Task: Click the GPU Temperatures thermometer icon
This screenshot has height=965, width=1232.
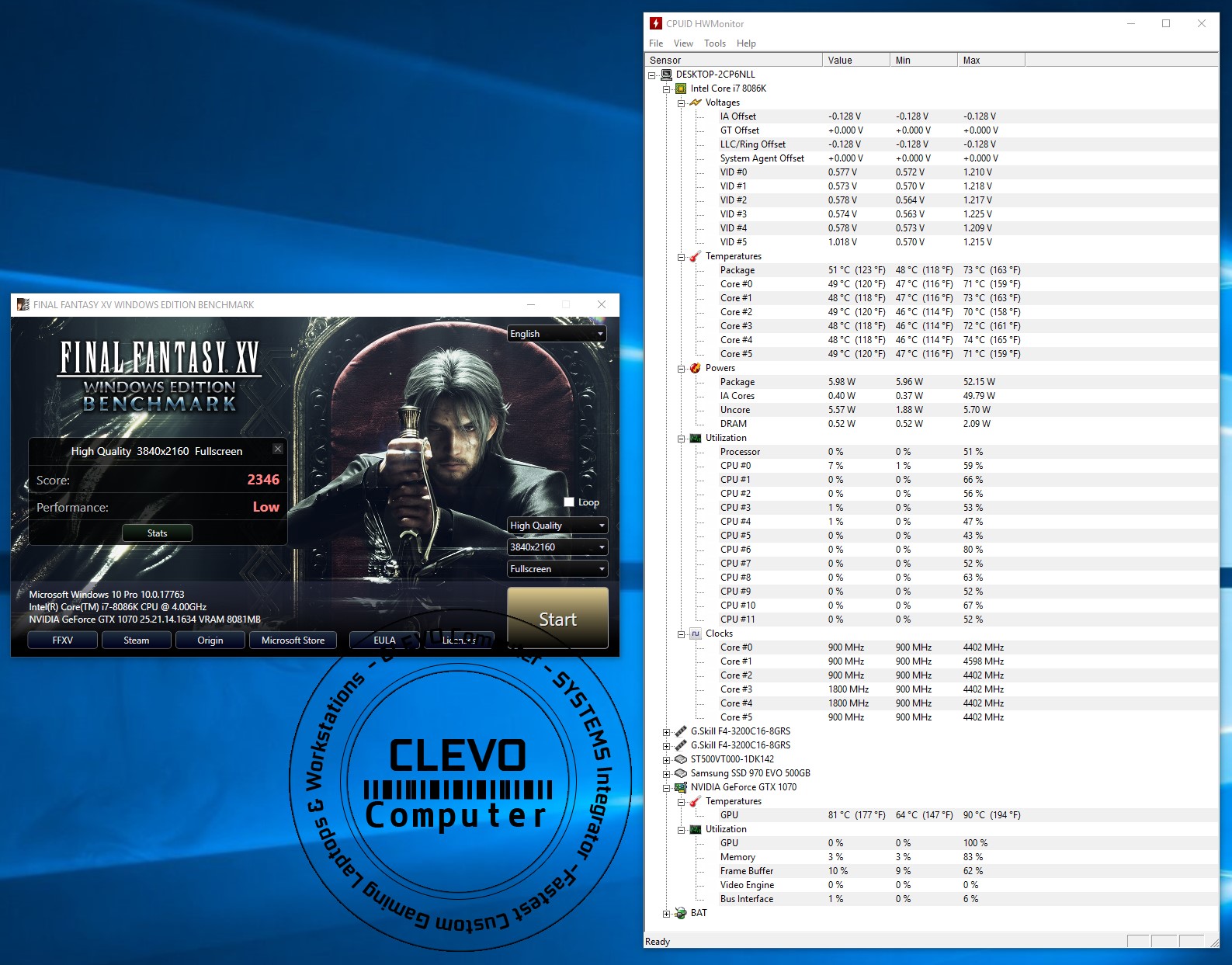Action: [696, 801]
